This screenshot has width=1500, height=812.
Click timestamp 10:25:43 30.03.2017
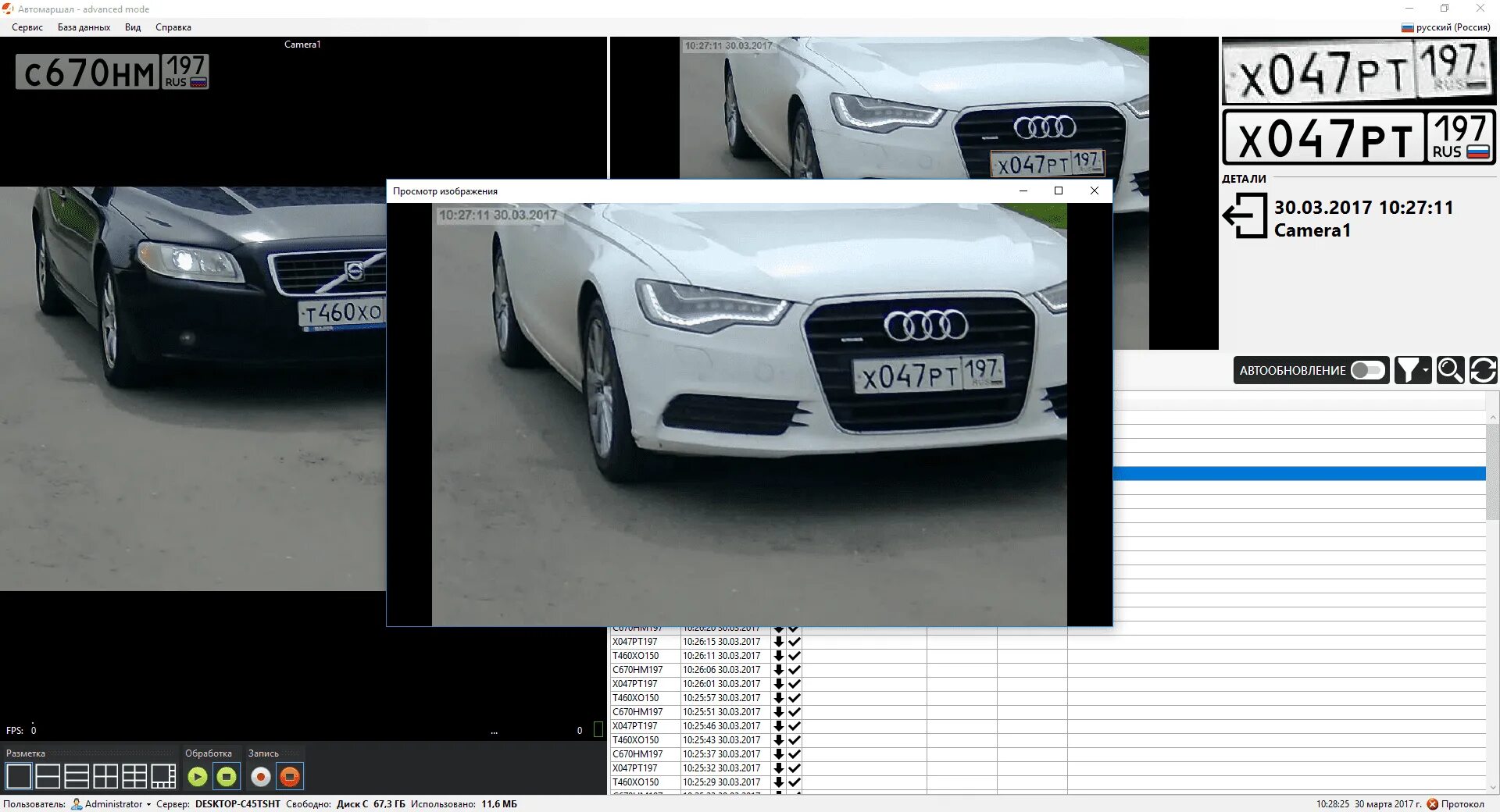coord(721,740)
